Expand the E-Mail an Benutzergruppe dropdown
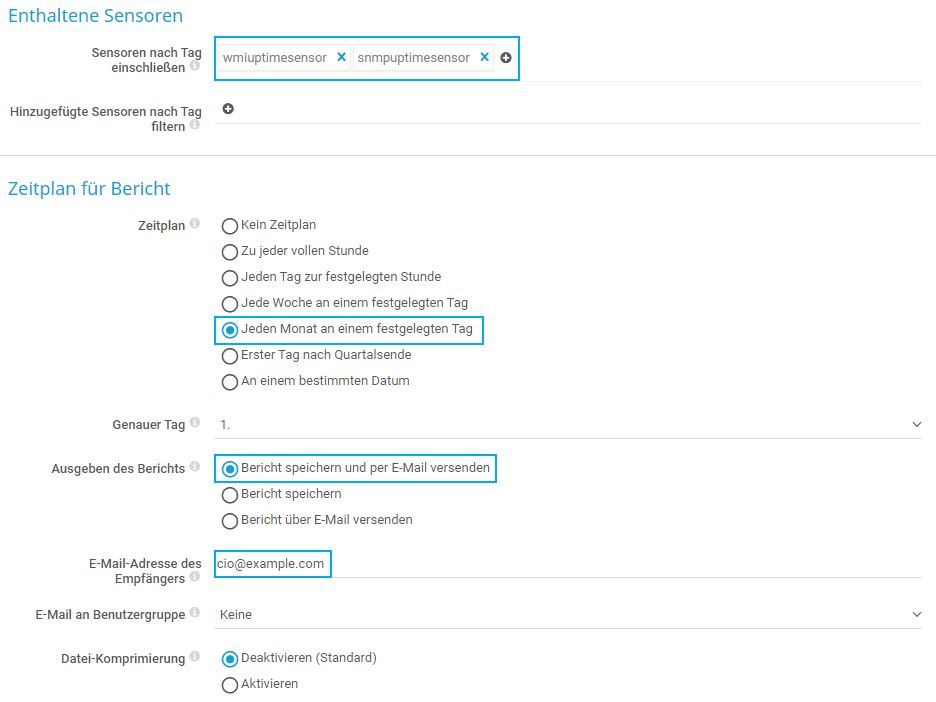Screen dimensions: 936x702 coord(568,615)
